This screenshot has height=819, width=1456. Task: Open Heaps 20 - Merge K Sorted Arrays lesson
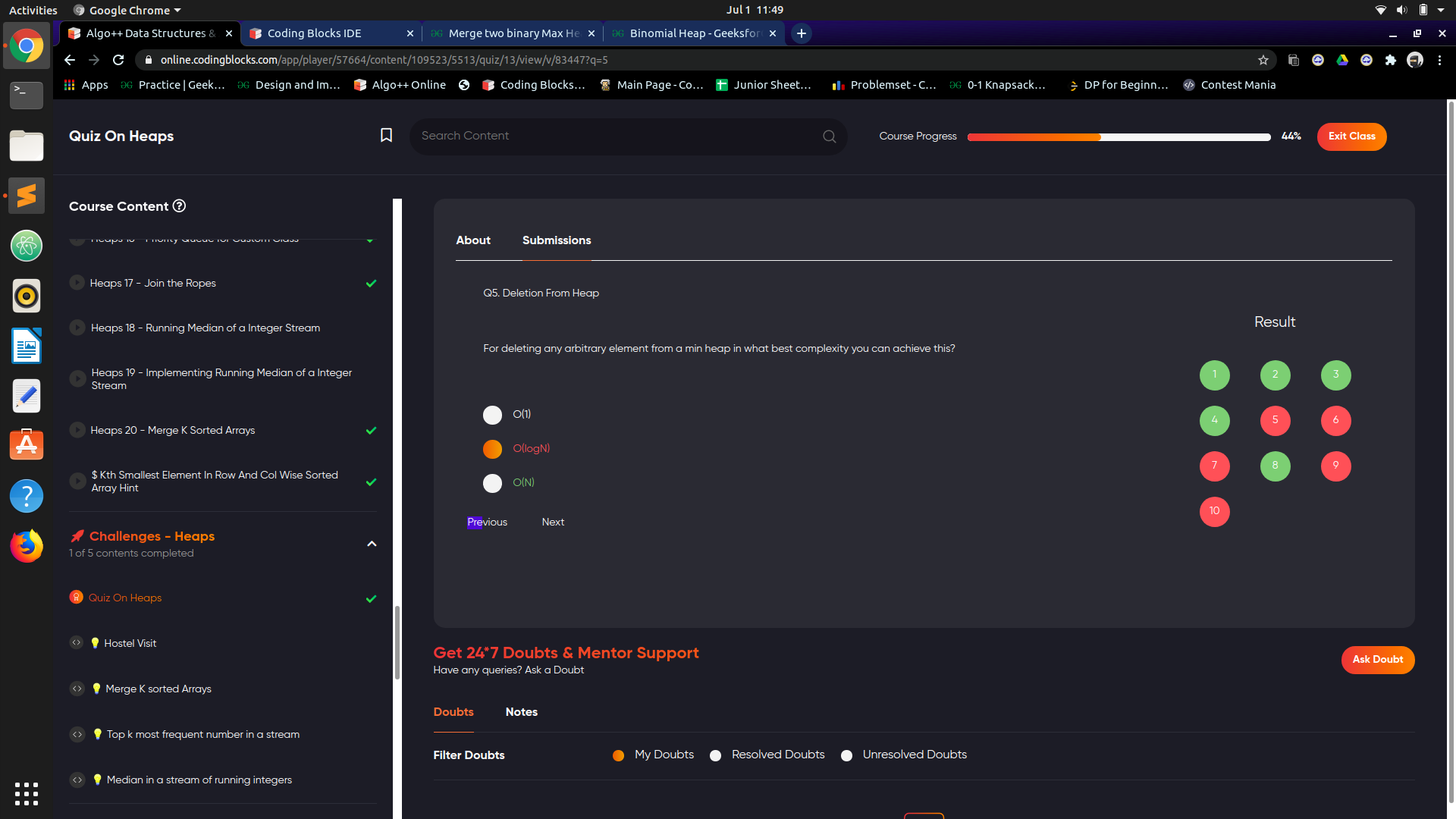172,430
